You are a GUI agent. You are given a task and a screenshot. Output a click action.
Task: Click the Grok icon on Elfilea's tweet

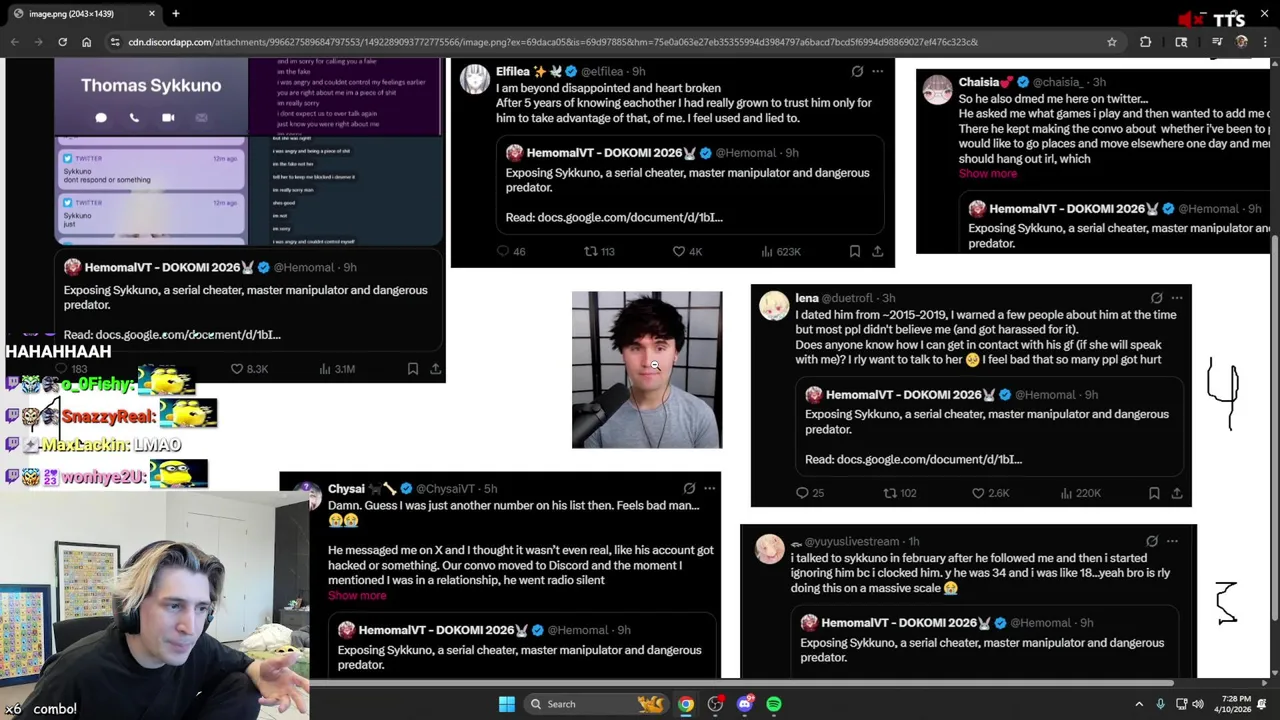tap(857, 71)
